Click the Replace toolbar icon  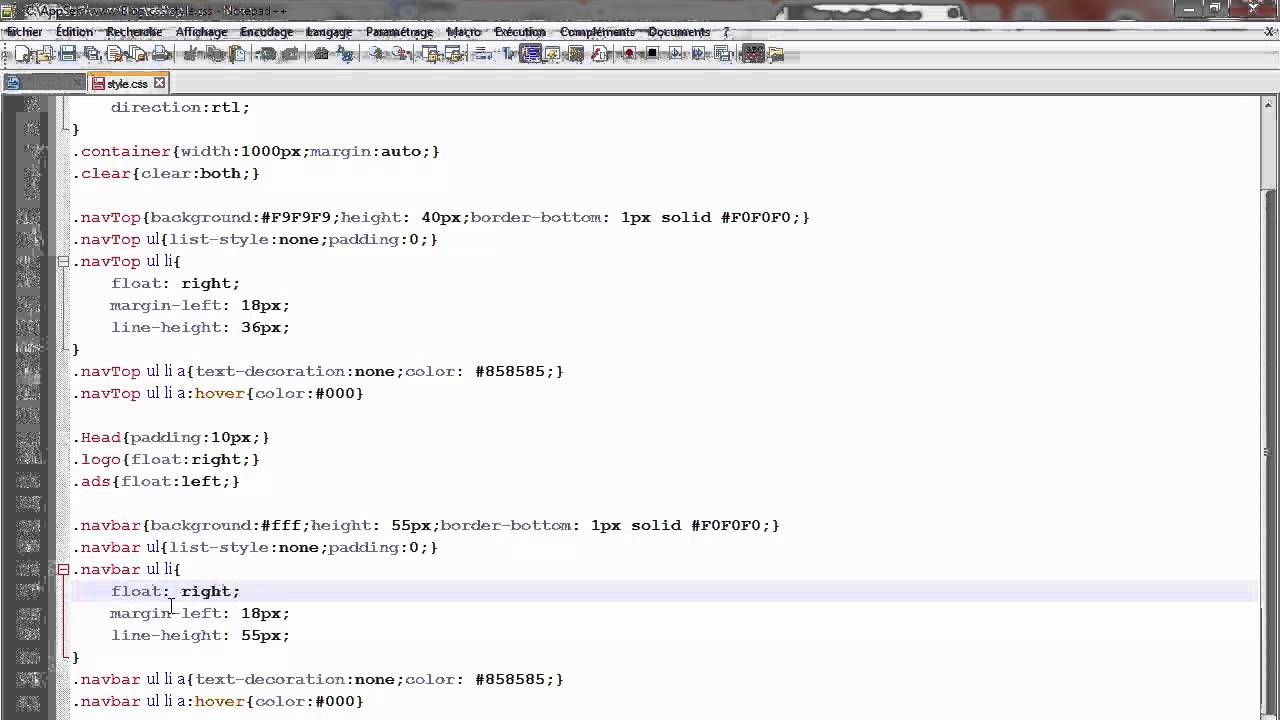(x=345, y=54)
